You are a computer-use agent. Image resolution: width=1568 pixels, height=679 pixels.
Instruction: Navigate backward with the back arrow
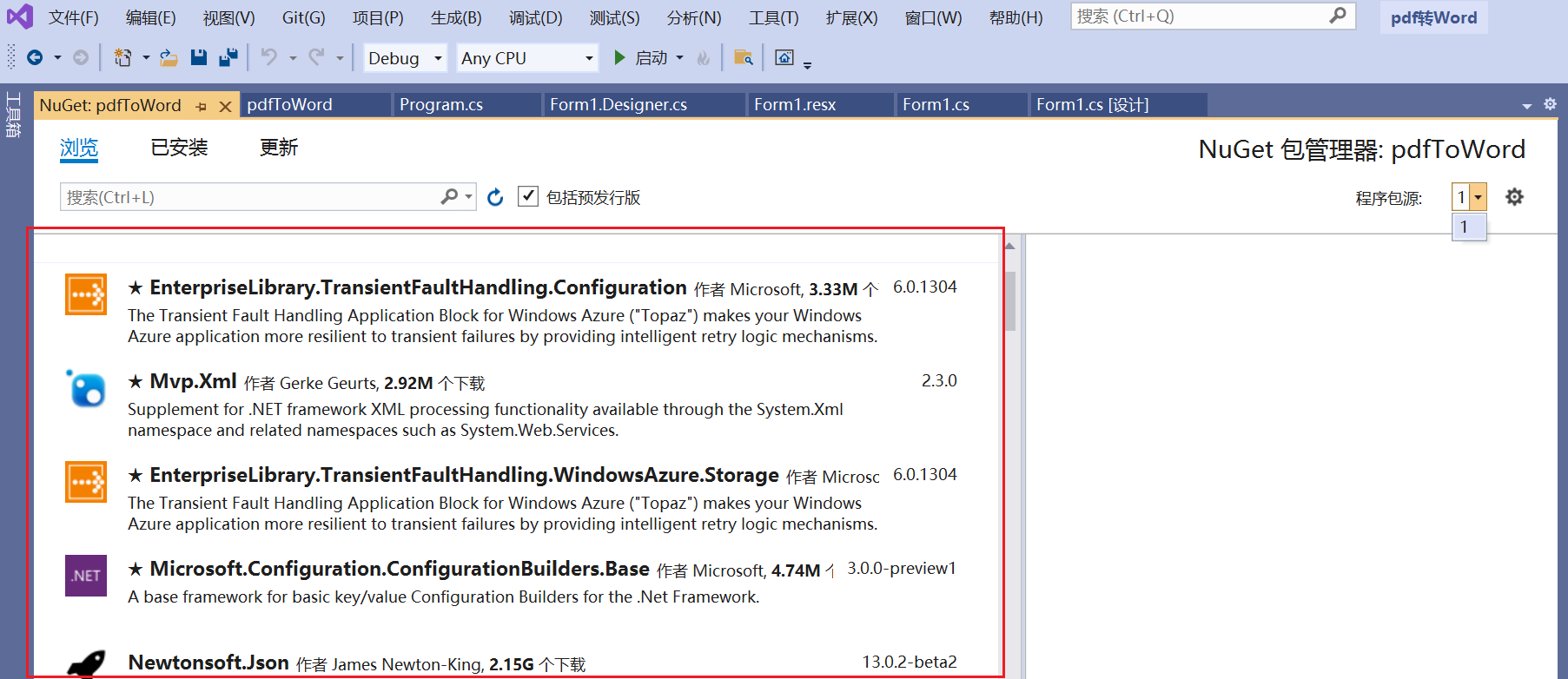(35, 57)
